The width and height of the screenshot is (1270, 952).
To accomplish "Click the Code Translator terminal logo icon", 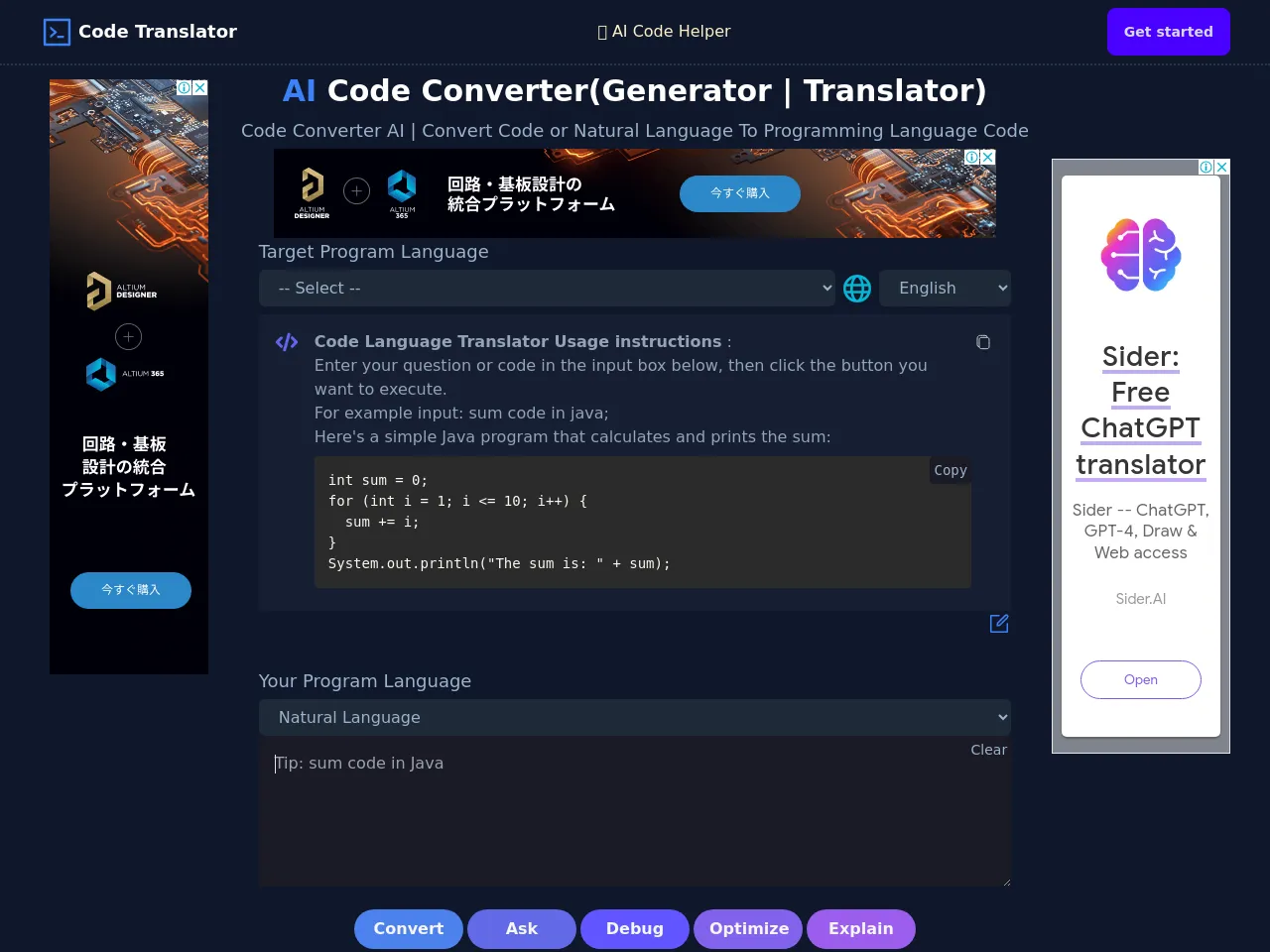I will [57, 32].
